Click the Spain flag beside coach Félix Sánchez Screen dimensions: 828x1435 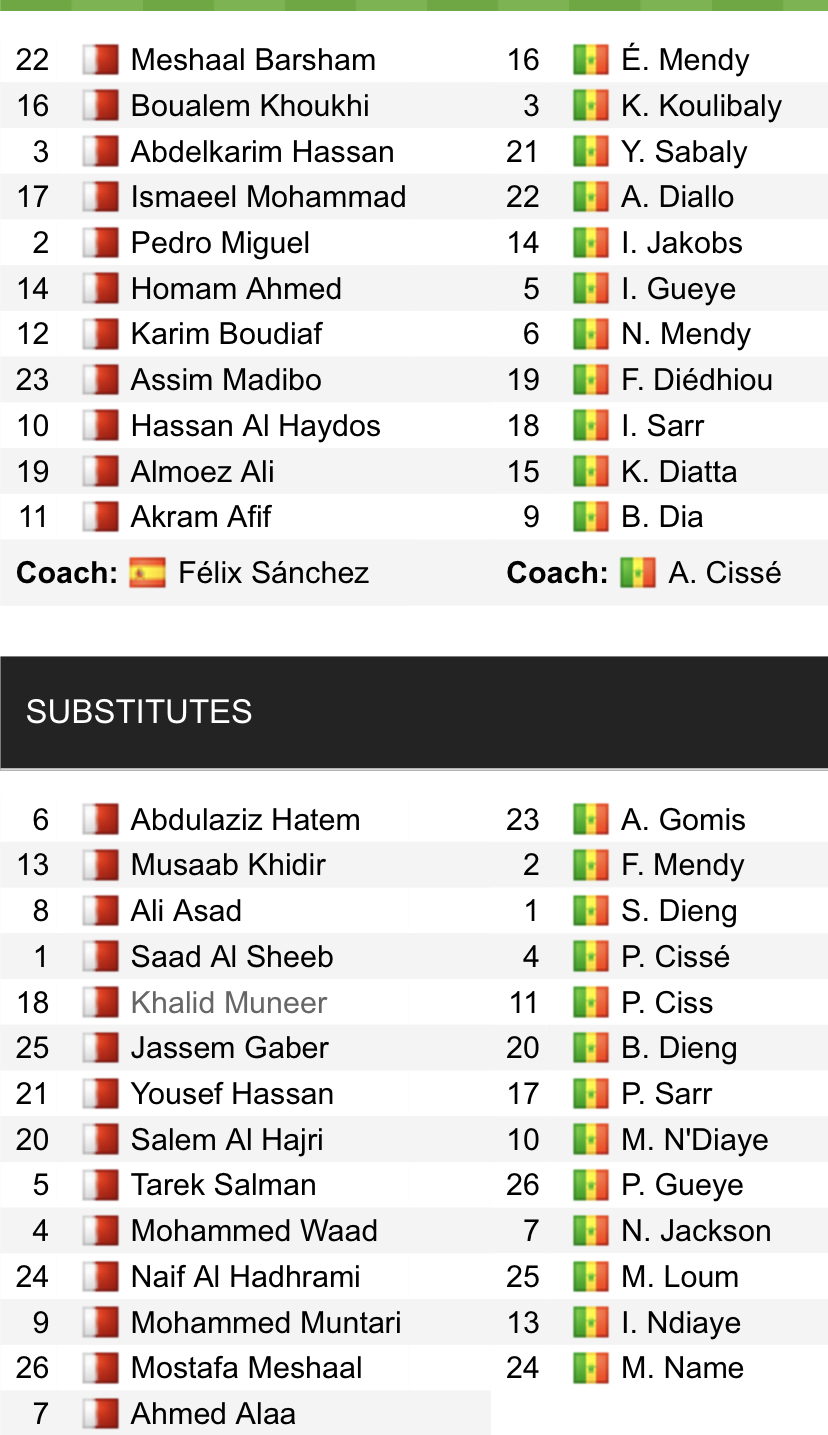coord(147,573)
